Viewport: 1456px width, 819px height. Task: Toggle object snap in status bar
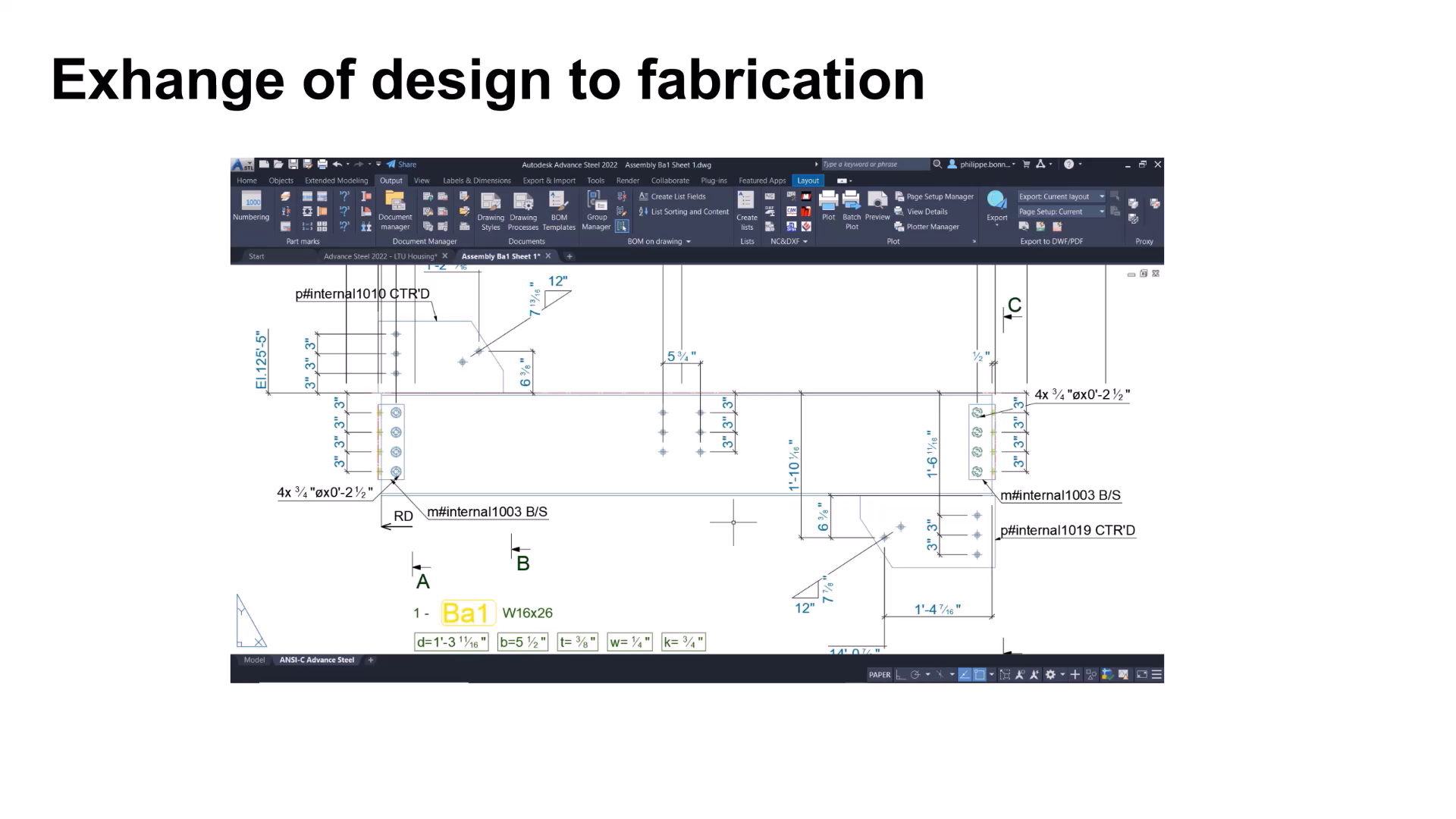click(x=979, y=675)
